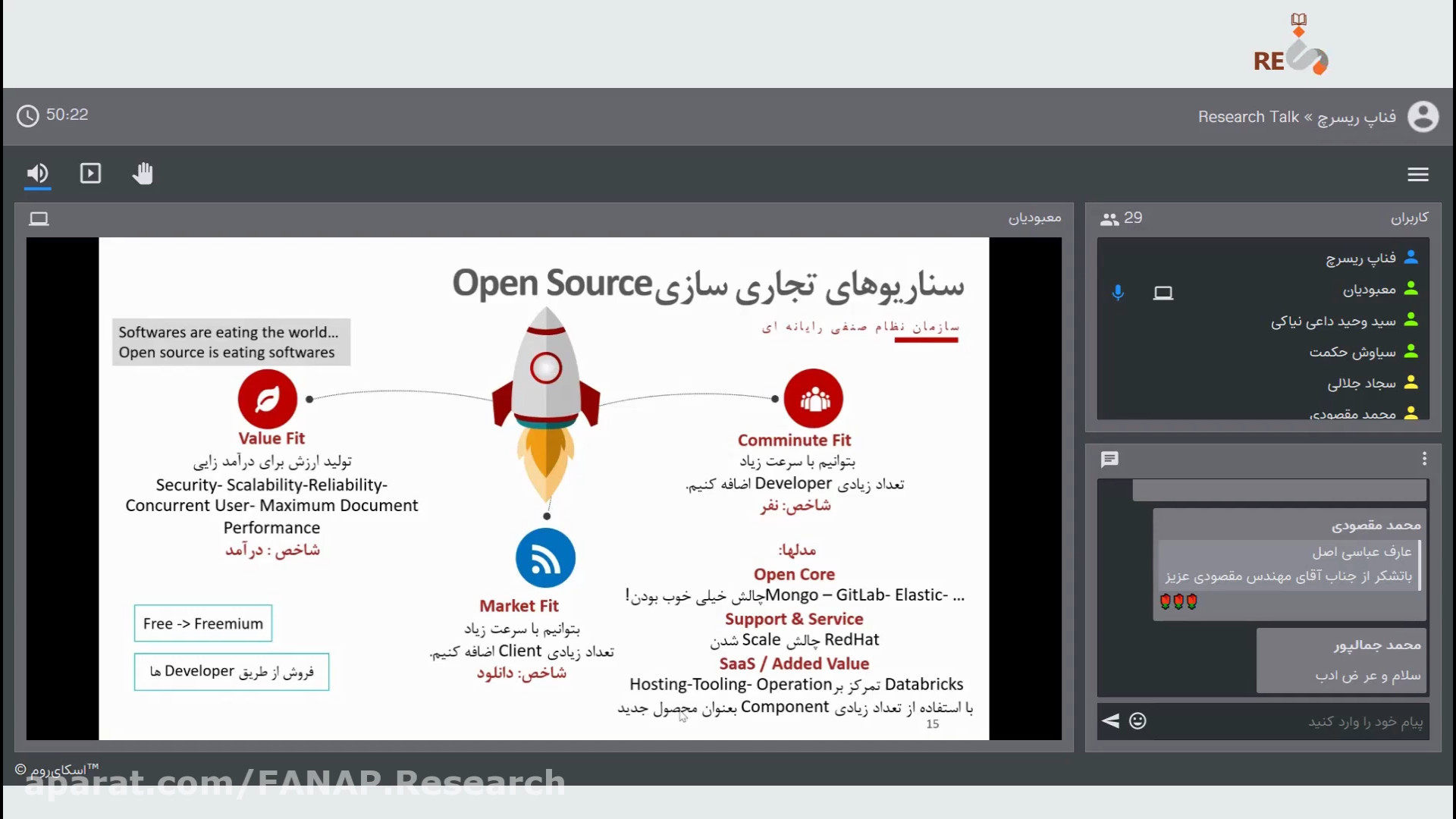Click the chat message input field
The width and height of the screenshot is (1456, 819).
coord(1289,721)
